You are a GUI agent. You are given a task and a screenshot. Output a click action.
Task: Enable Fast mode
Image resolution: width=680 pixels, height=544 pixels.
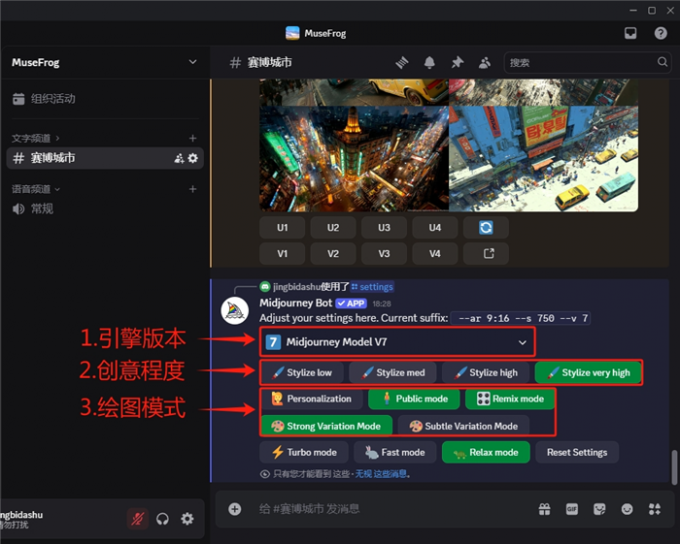click(x=395, y=452)
